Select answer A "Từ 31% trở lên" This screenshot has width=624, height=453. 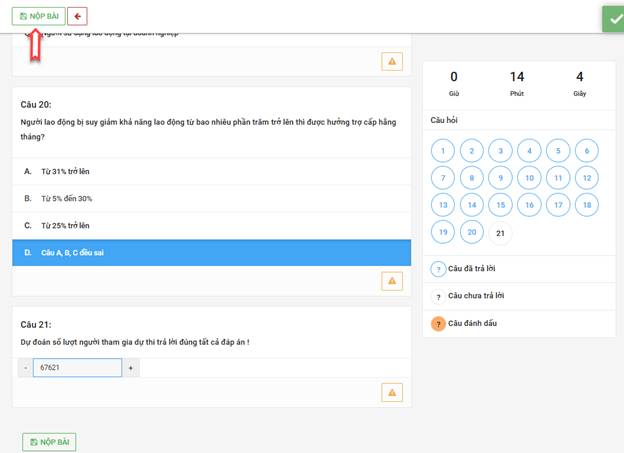click(212, 172)
